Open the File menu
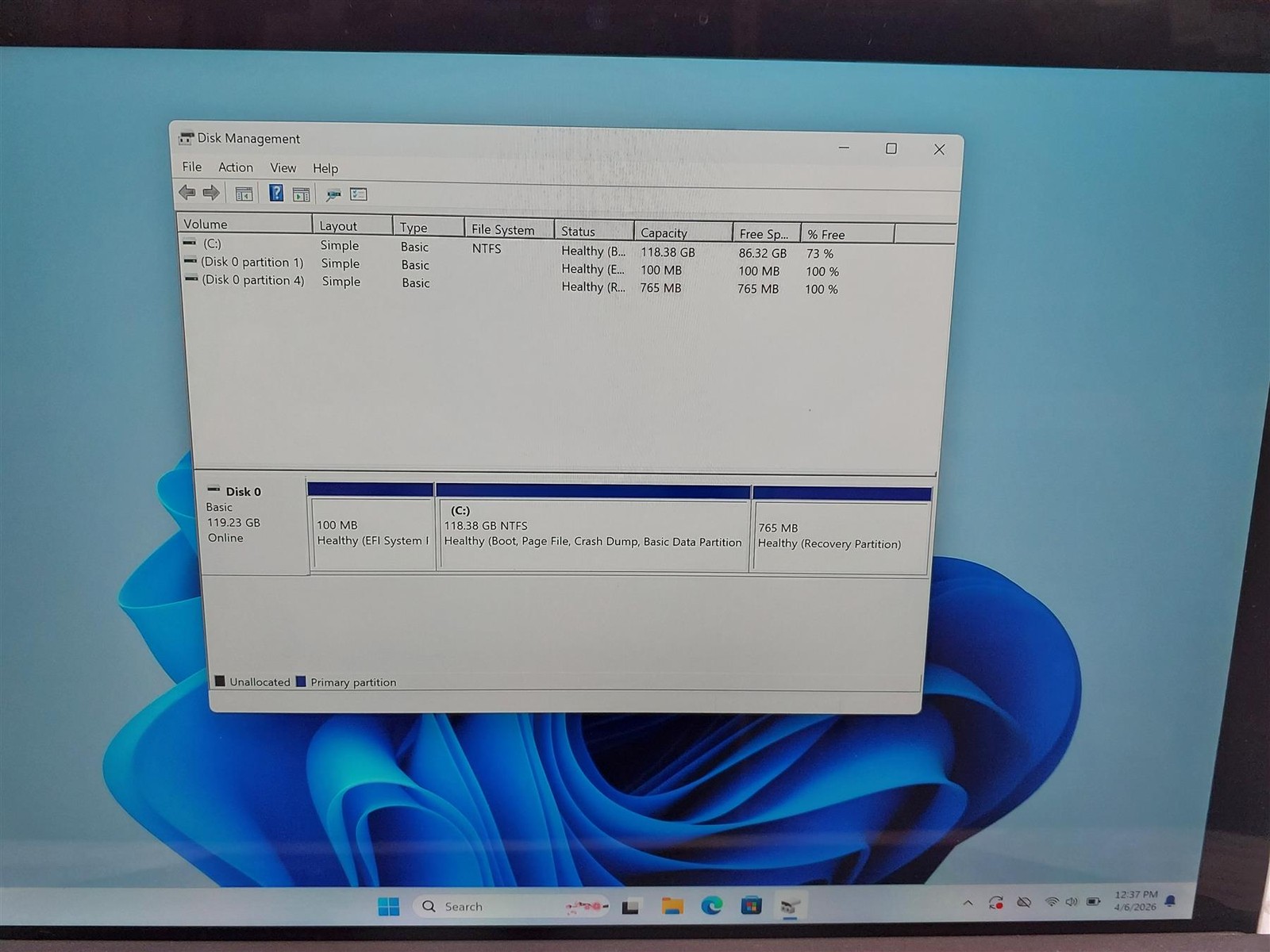The height and width of the screenshot is (952, 1270). point(191,167)
